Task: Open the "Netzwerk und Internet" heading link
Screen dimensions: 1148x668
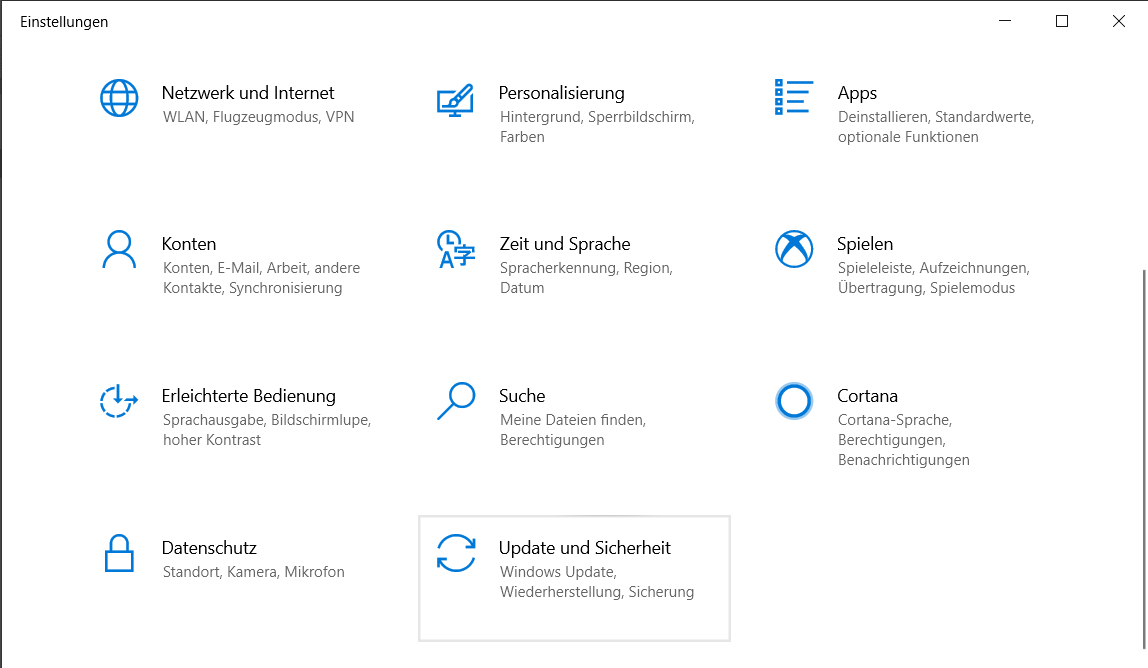Action: [x=248, y=93]
